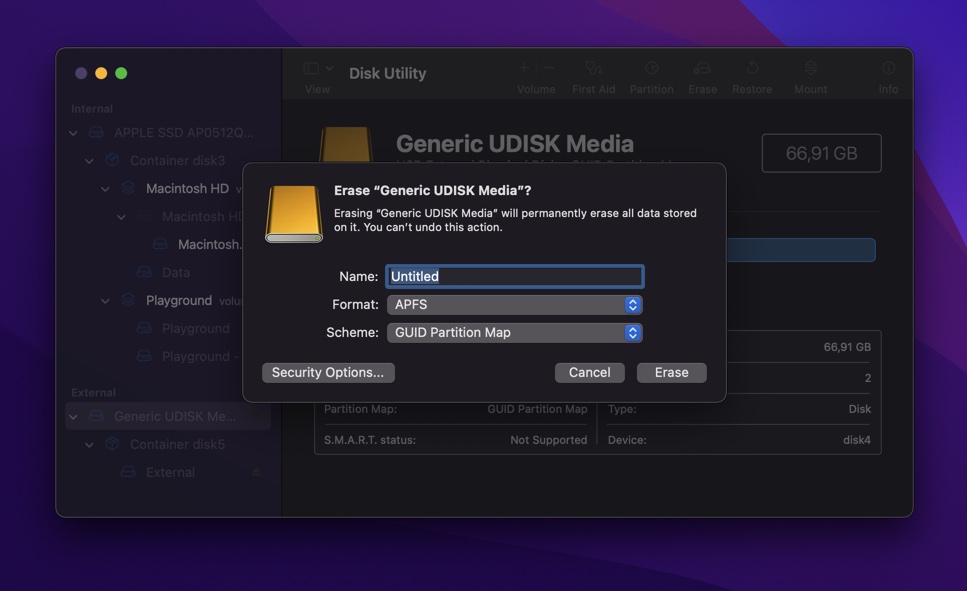Screen dimensions: 967x591
Task: Collapse Generic UDISK Media sidebar chevron
Action: 73,417
